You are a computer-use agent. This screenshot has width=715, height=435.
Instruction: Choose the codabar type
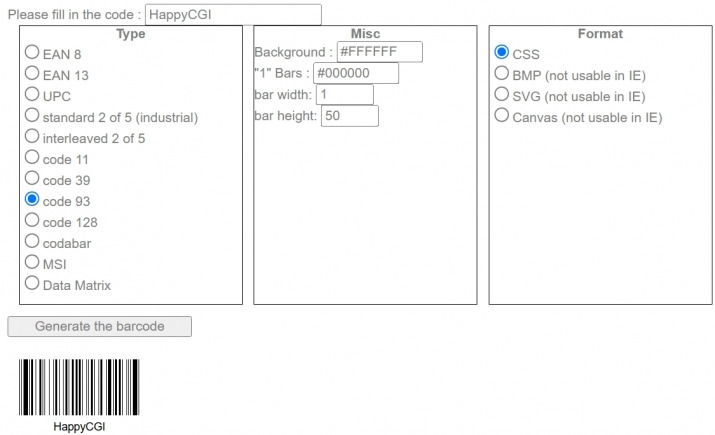tap(32, 241)
